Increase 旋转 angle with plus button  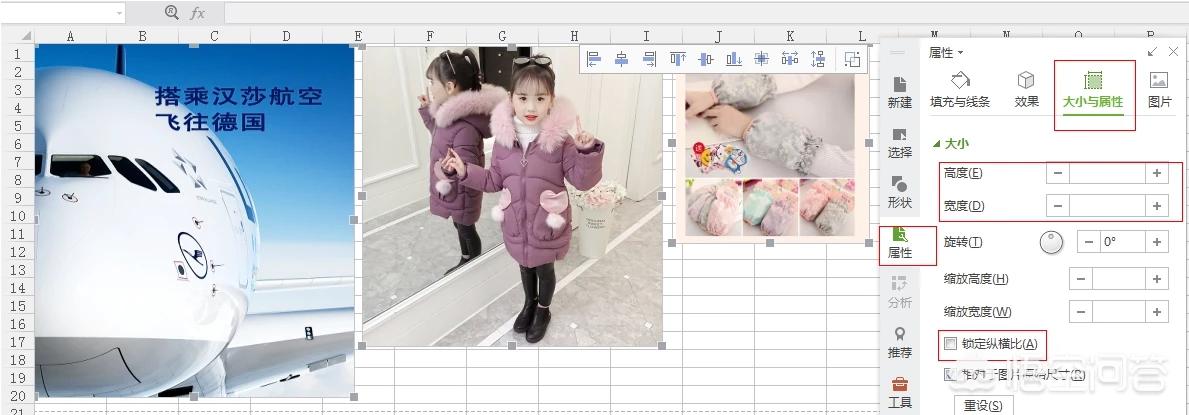coord(1156,242)
